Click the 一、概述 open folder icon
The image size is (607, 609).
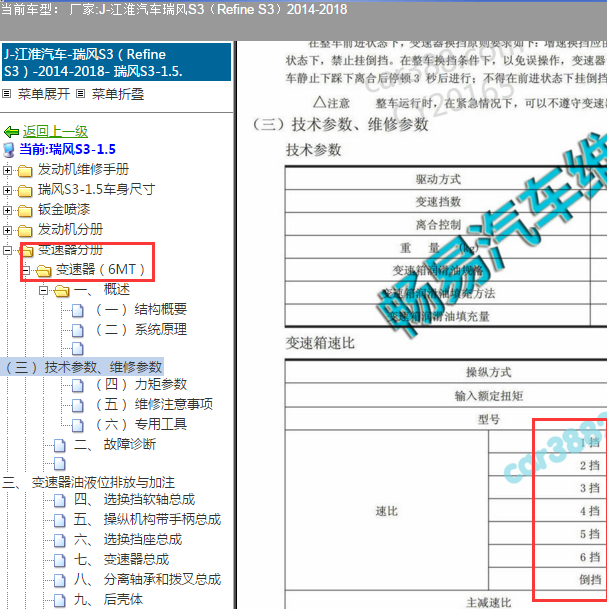point(62,291)
